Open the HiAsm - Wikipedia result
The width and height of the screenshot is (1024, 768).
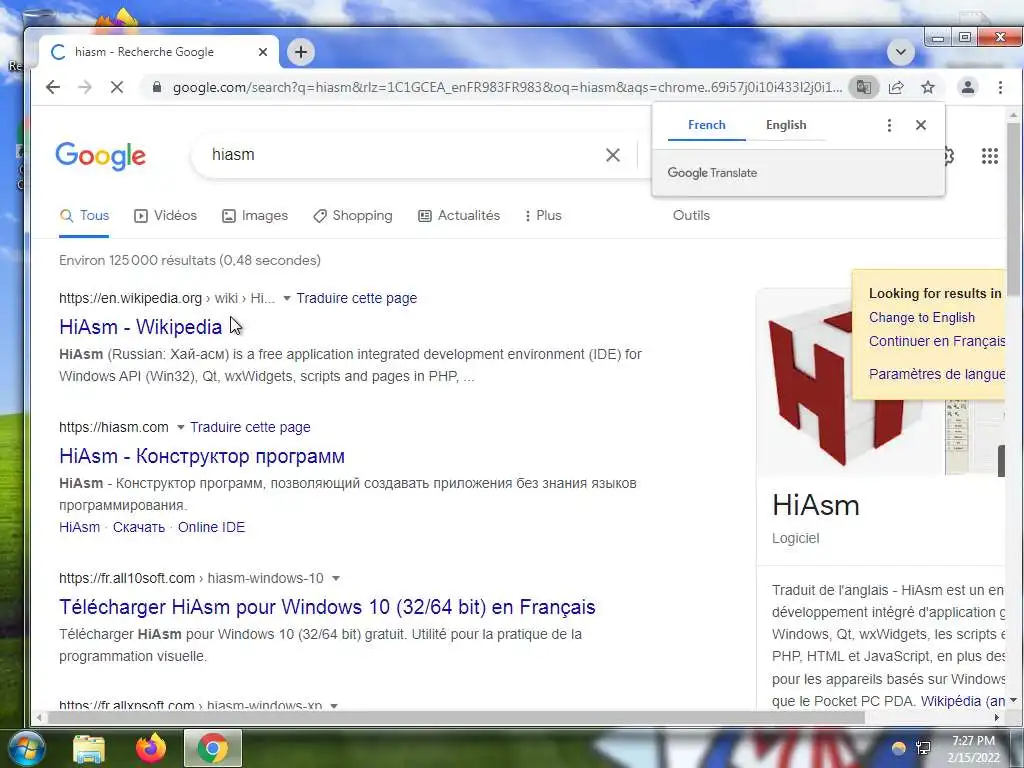[140, 327]
